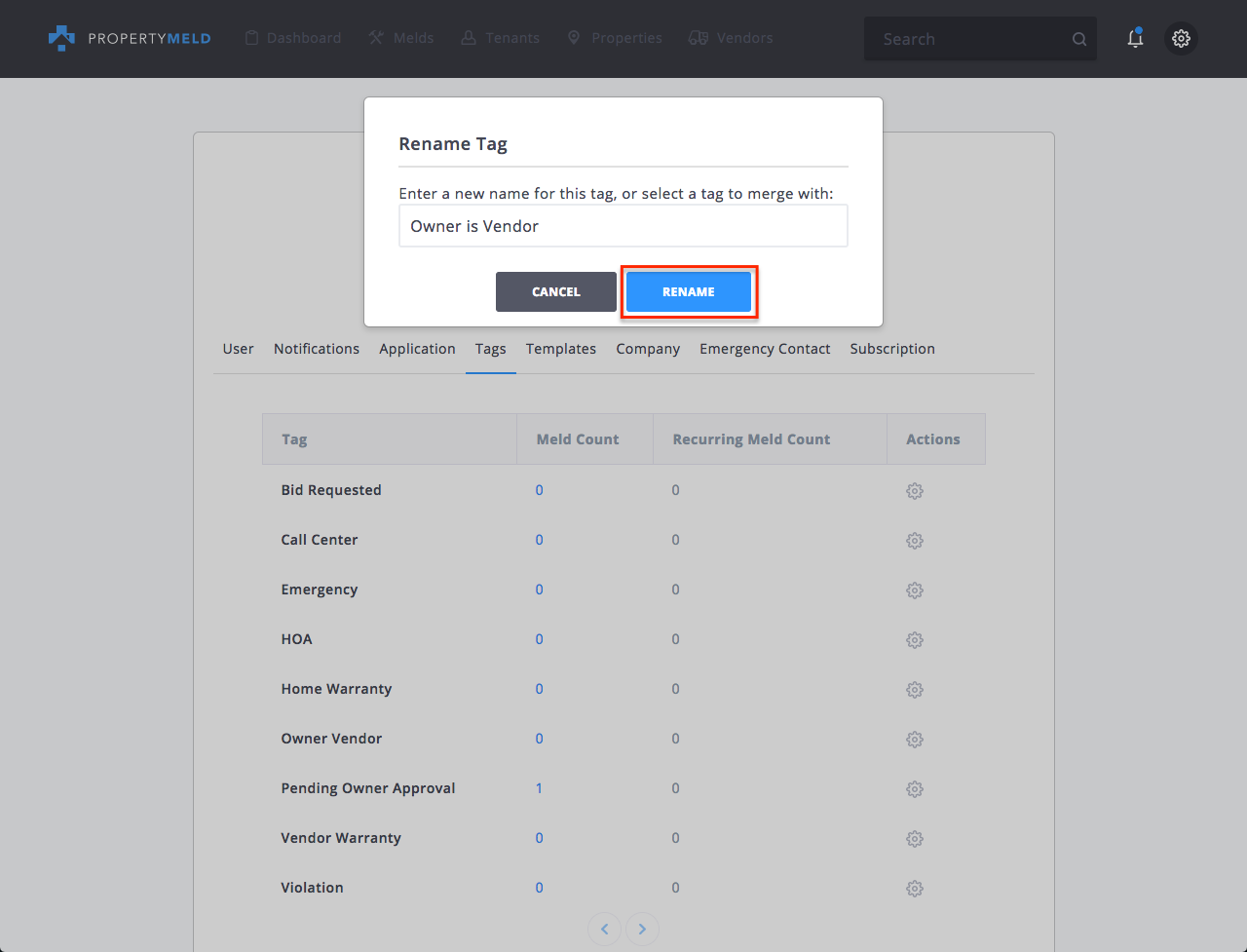Image resolution: width=1247 pixels, height=952 pixels.
Task: Open the Properties nav item
Action: click(x=615, y=38)
